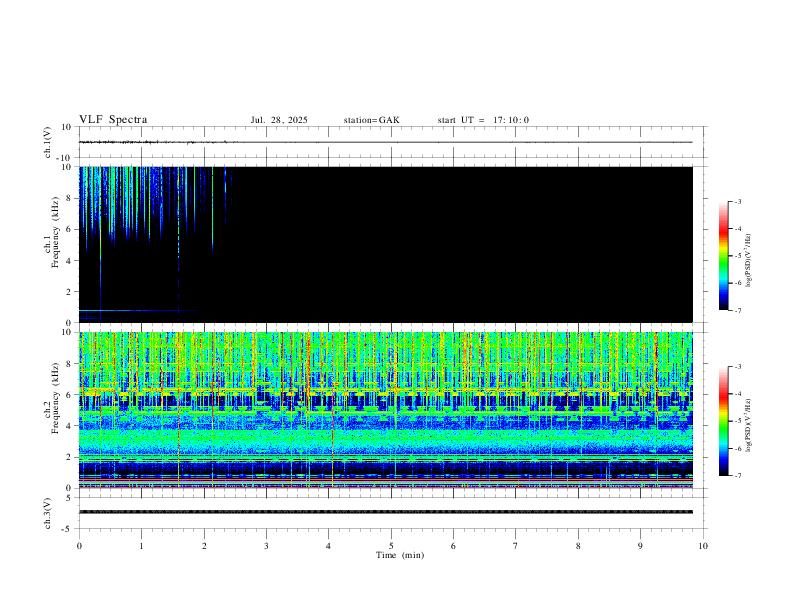Click the lower colorbar log(PSD) unit label
792x612 pixels.
pos(749,425)
